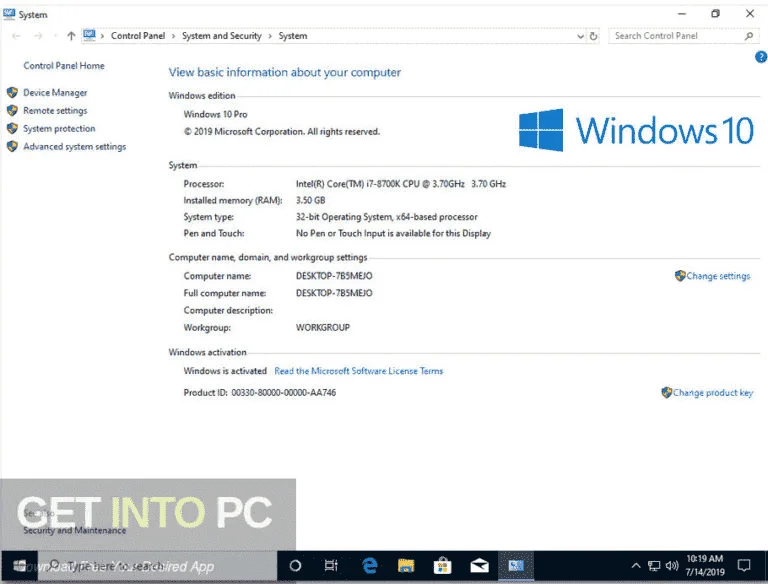Click the network tray icon

point(654,566)
